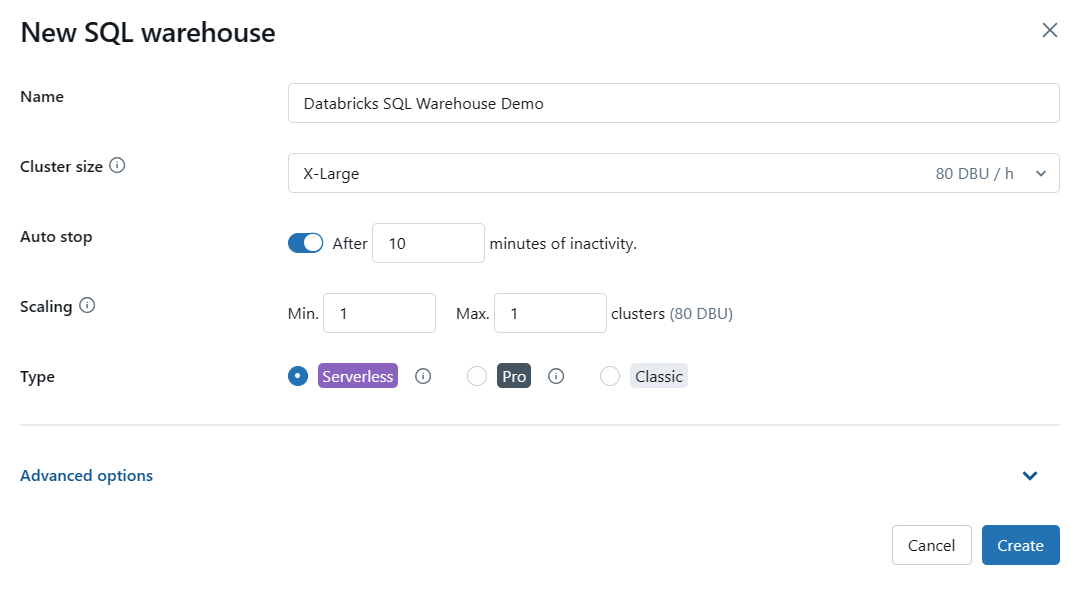Image resolution: width=1078 pixels, height=590 pixels.
Task: Click the chevron on the Cluster size selector
Action: 1042,172
